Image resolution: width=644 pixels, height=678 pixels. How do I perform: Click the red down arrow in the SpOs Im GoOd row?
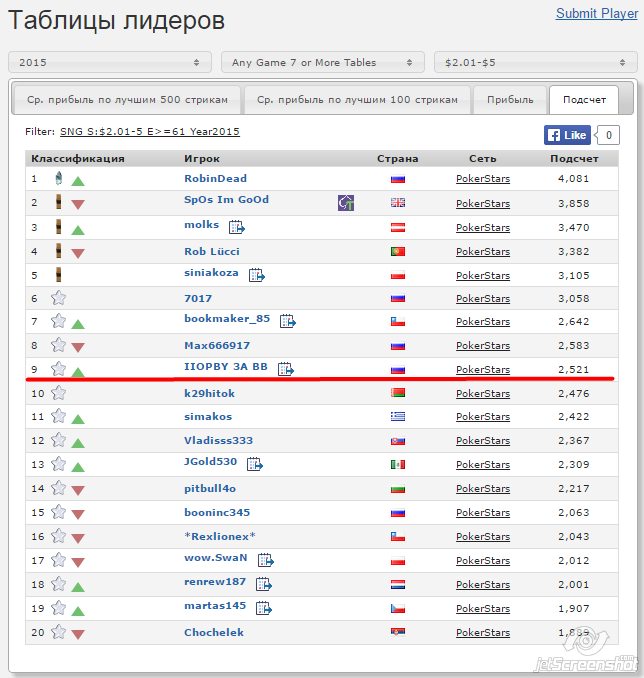tap(78, 205)
